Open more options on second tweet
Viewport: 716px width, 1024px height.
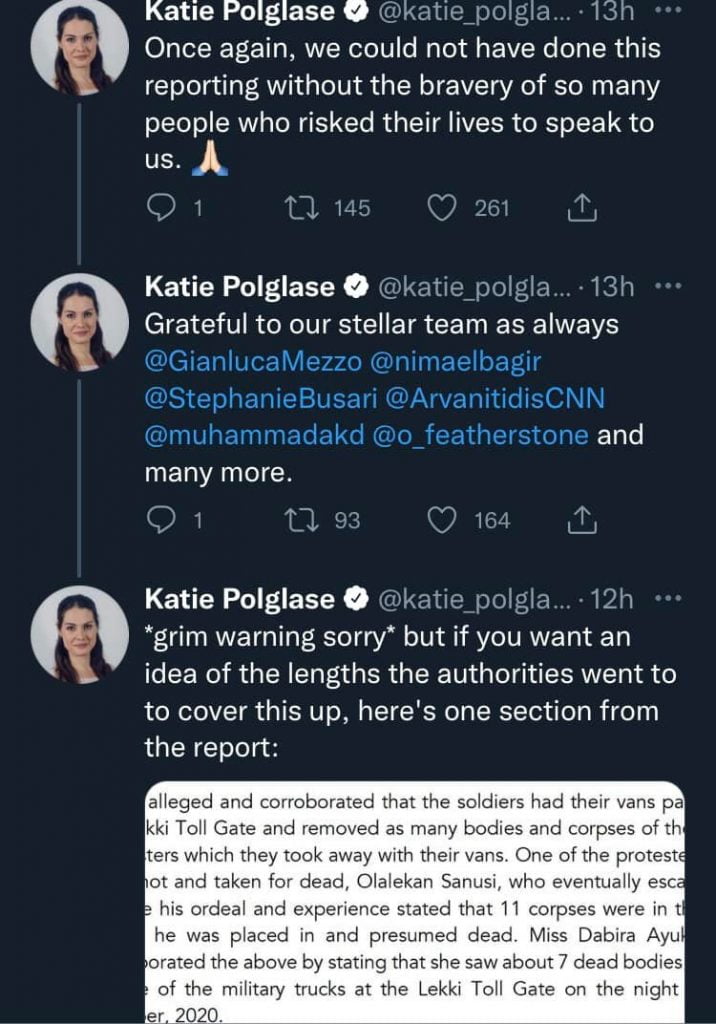[x=666, y=287]
